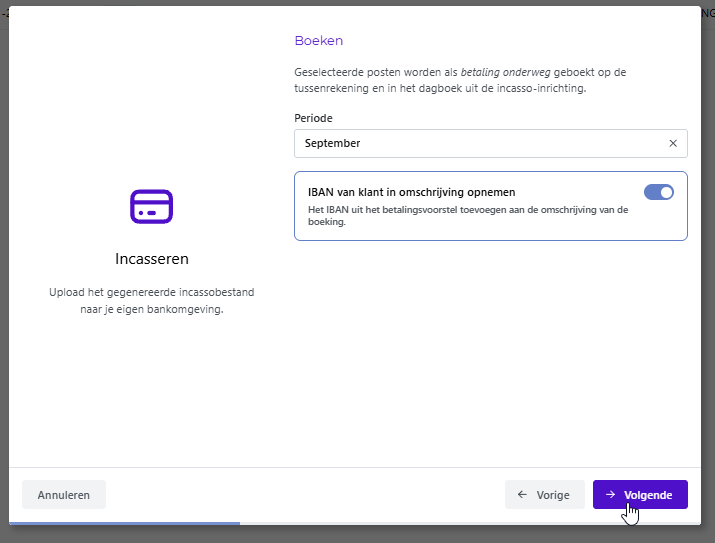
Task: Continue with the Volgende button
Action: pos(640,495)
